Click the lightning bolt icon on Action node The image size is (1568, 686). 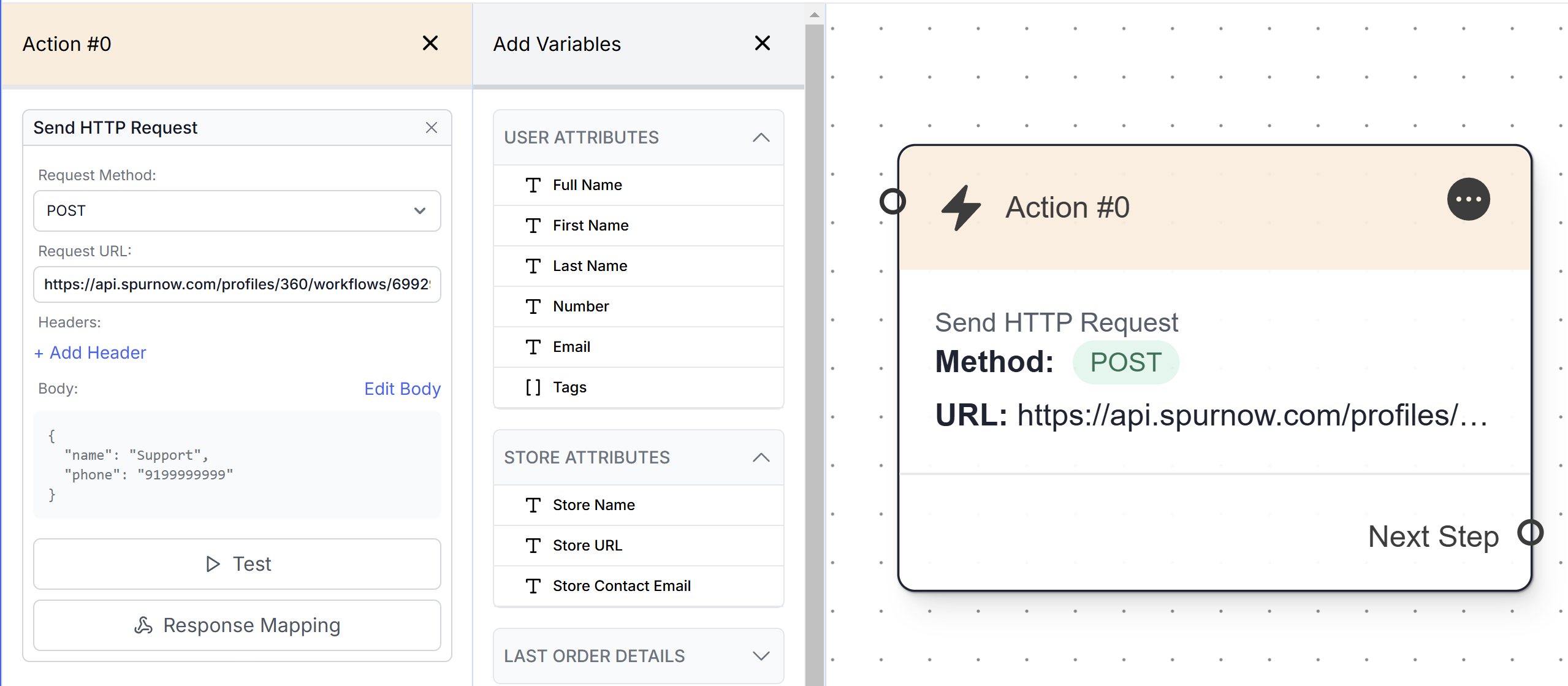[x=961, y=207]
